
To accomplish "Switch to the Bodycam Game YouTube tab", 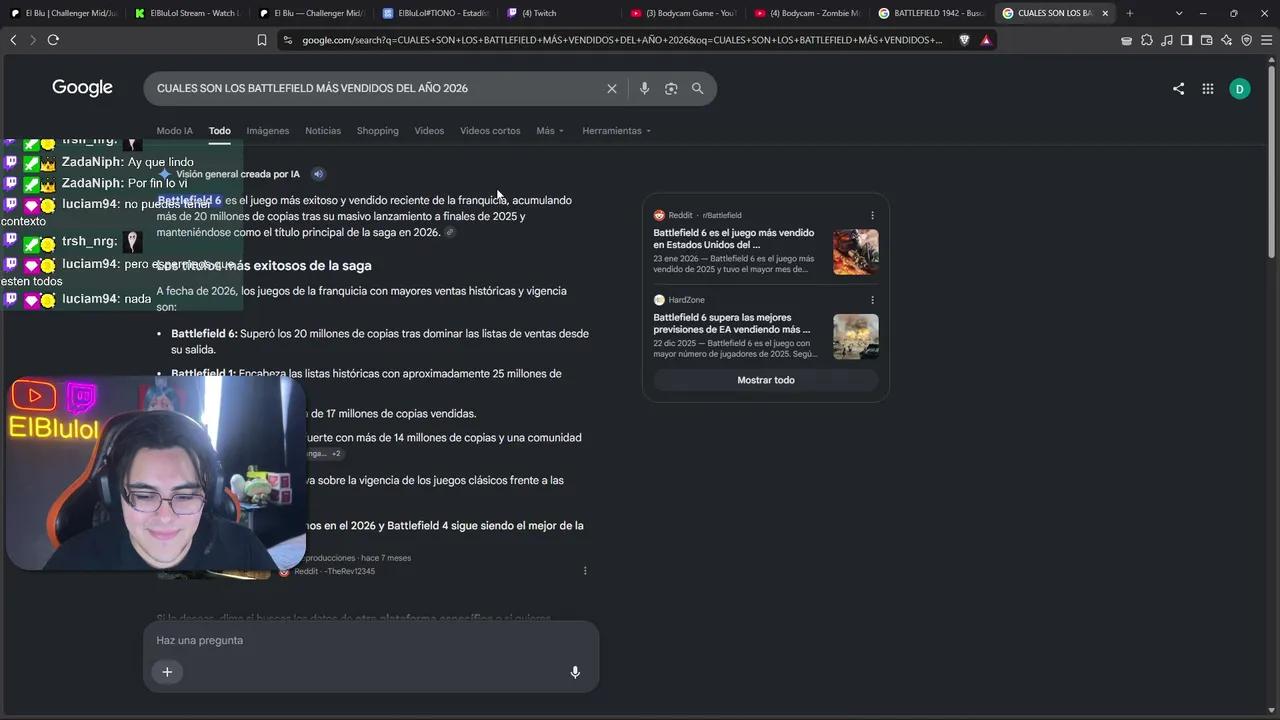I will (x=685, y=13).
